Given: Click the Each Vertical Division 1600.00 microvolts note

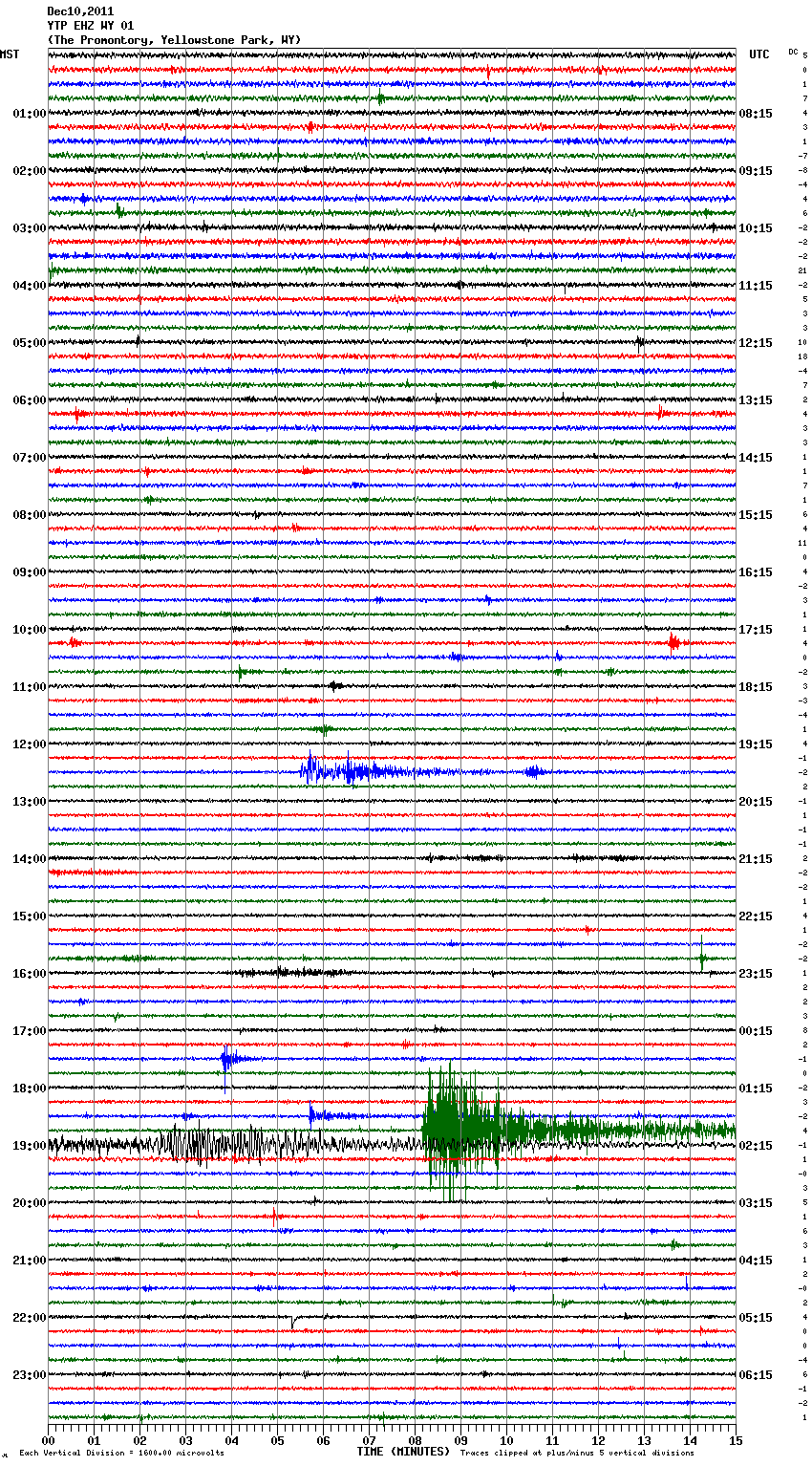Looking at the screenshot, I should pyautogui.click(x=121, y=1453).
